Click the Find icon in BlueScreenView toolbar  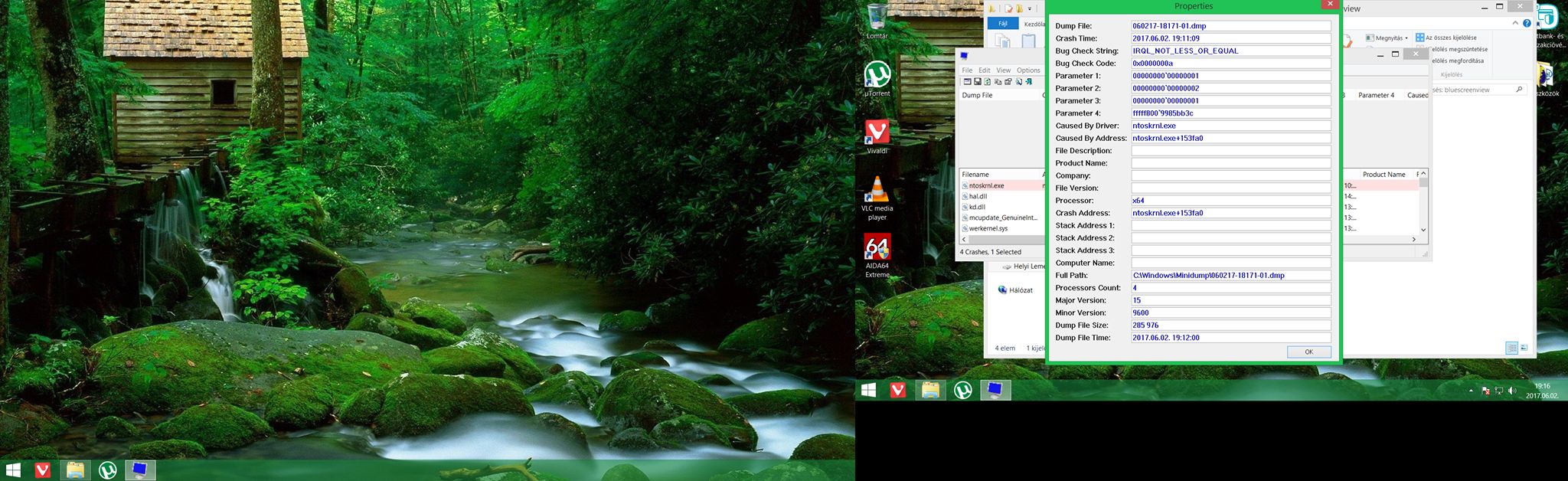coord(1018,81)
